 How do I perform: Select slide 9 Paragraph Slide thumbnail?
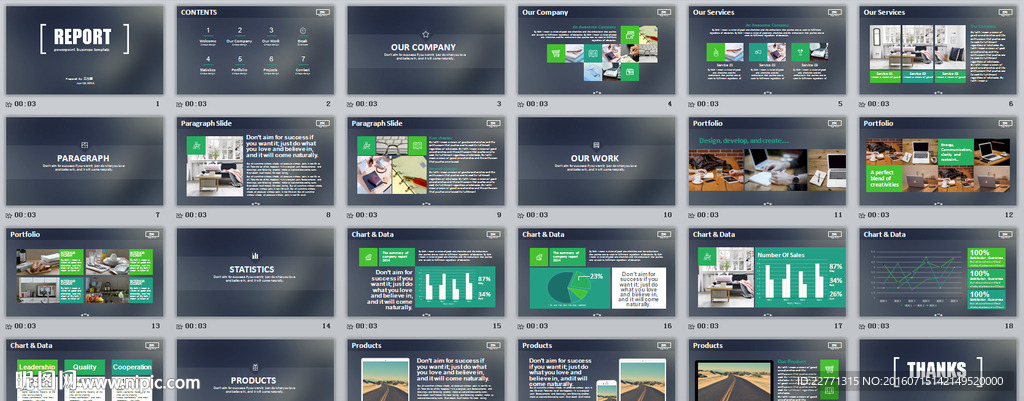[426, 161]
